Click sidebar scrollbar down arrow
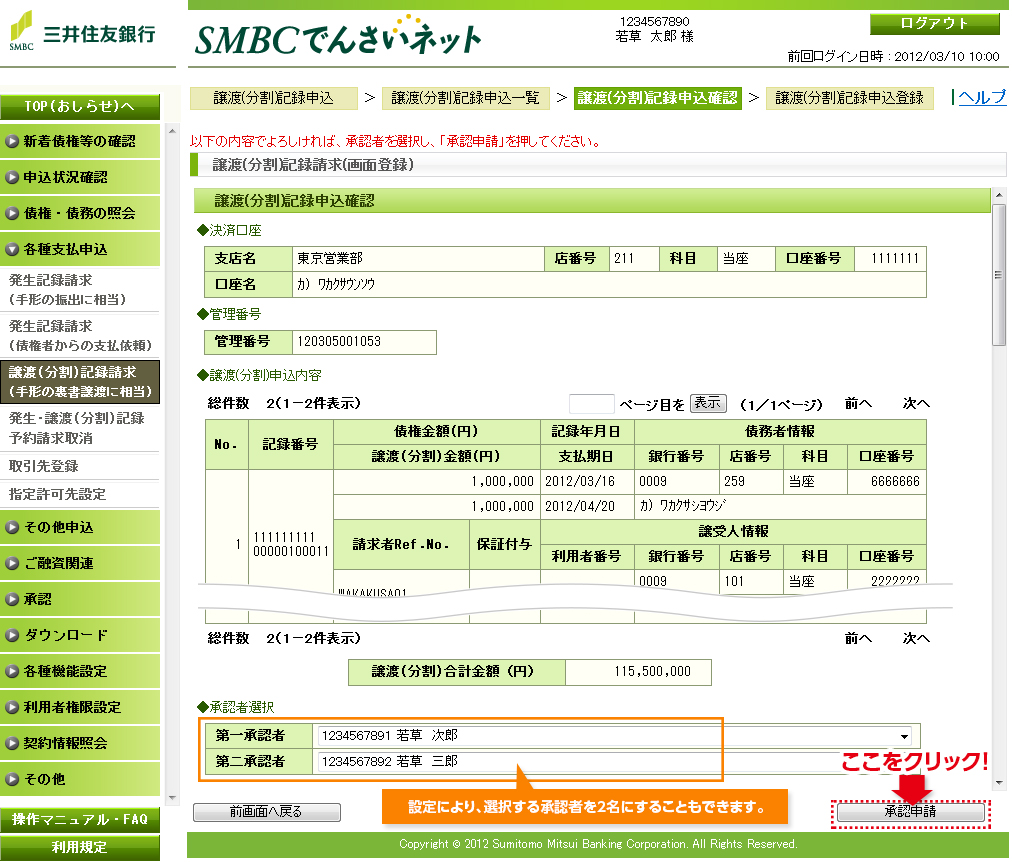Viewport: 1012px width, 862px height. [x=172, y=798]
